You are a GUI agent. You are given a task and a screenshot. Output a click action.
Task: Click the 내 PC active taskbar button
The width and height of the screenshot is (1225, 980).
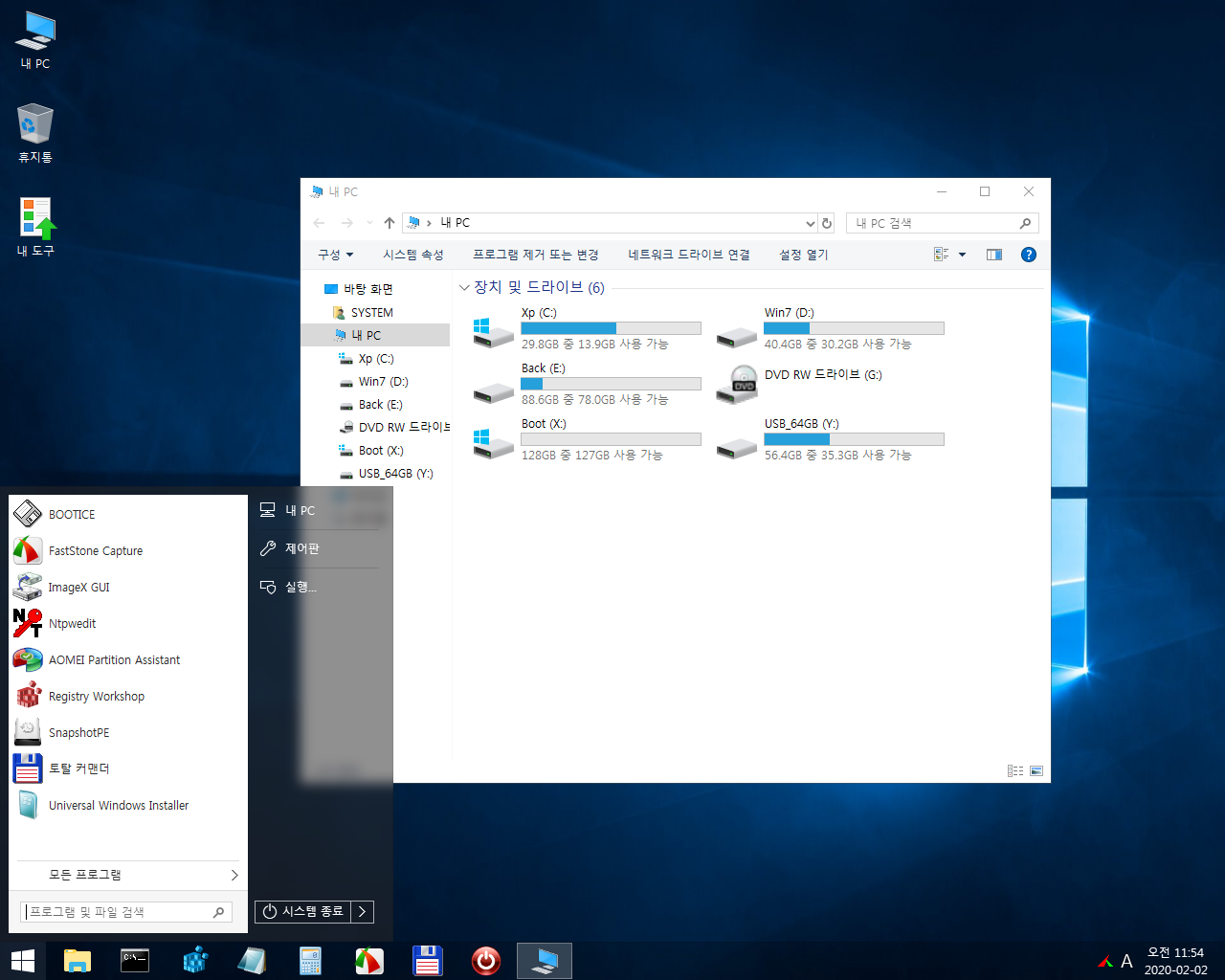point(545,961)
